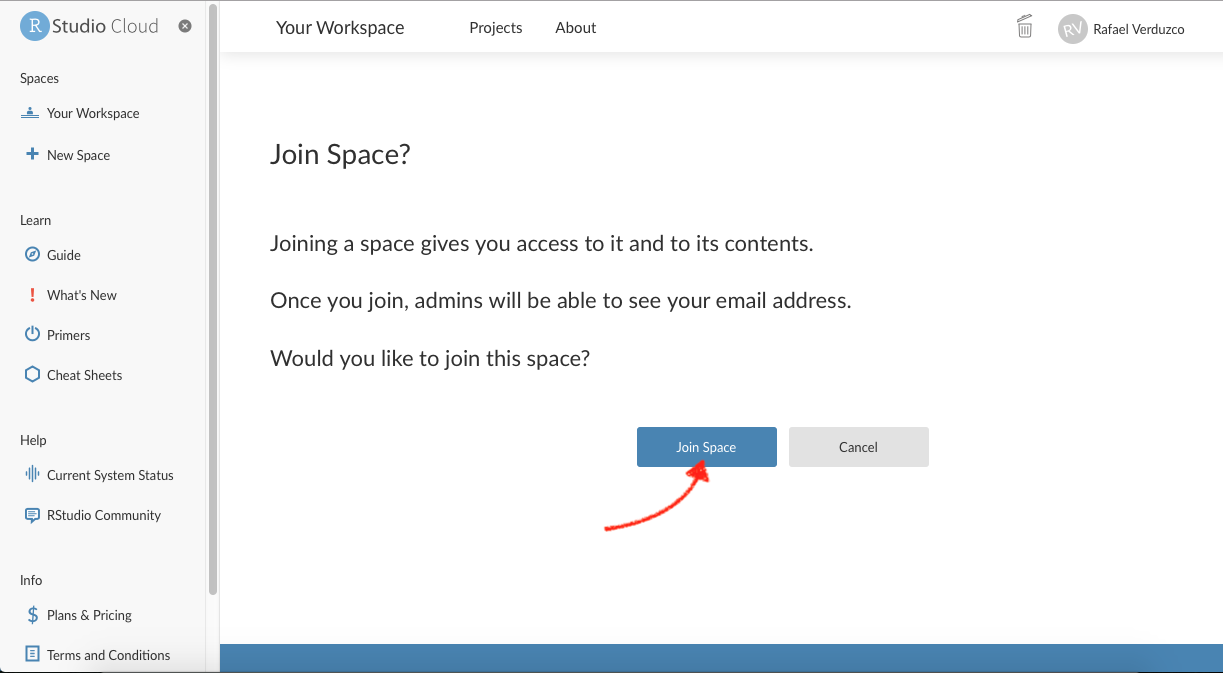Expand the Spaces section header
This screenshot has width=1223, height=673.
(39, 78)
